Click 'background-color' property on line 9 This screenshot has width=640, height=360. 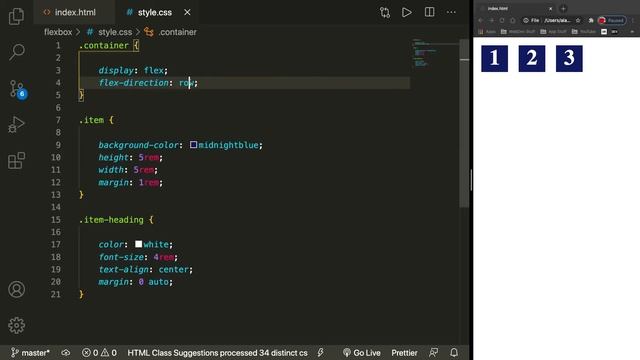(x=138, y=145)
